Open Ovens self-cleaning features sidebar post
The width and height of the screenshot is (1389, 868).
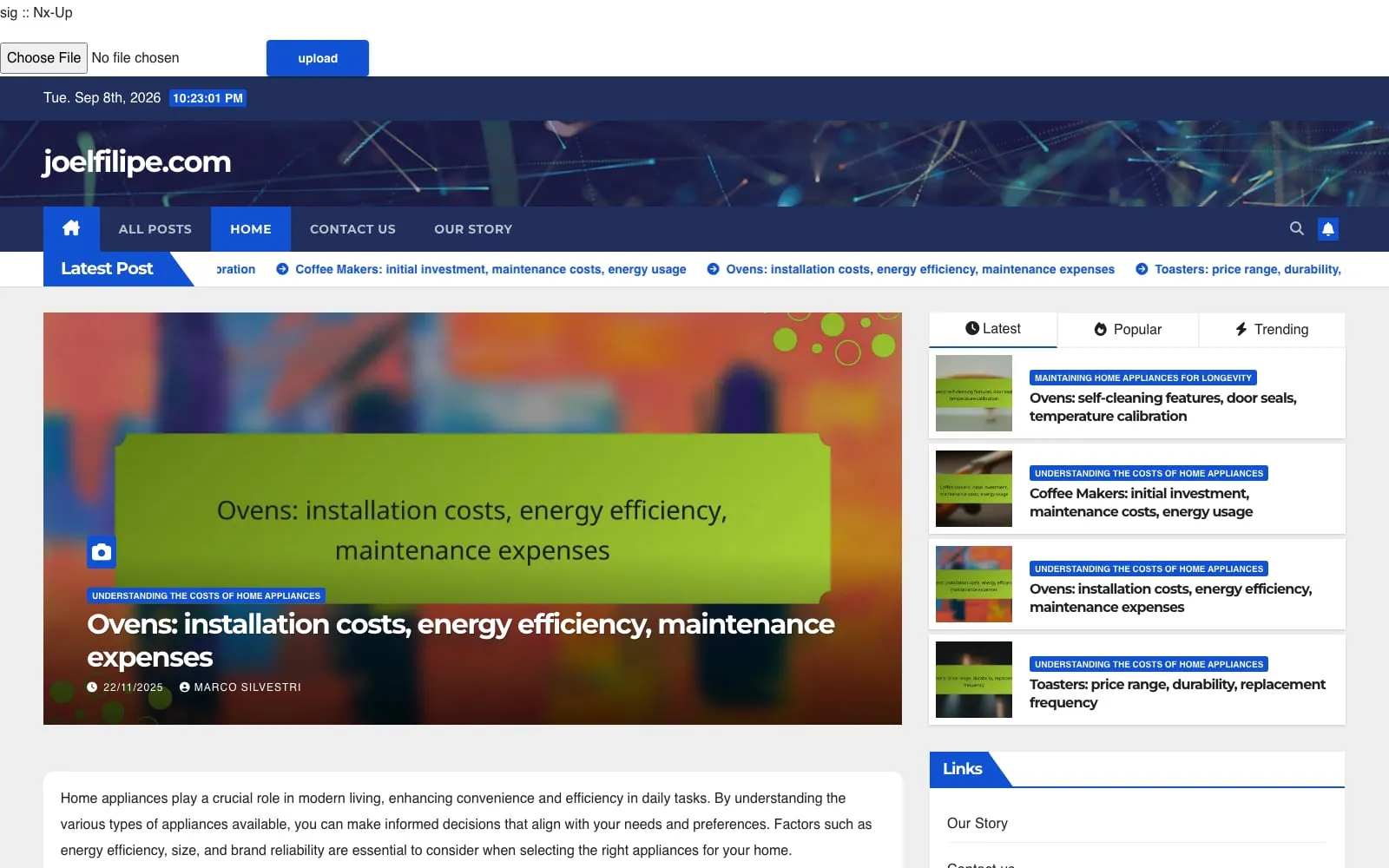point(1163,407)
